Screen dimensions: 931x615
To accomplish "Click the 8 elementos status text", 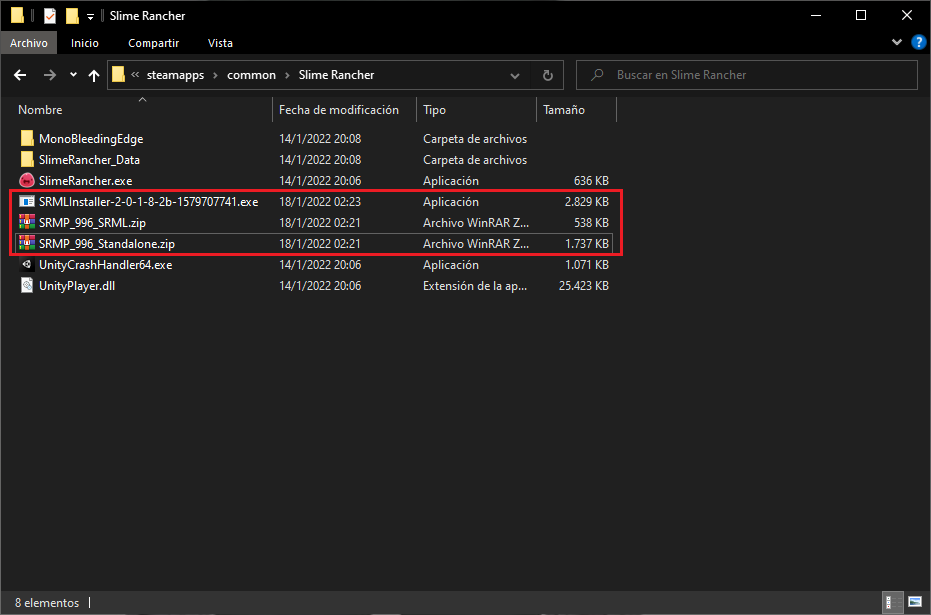I will pos(47,603).
